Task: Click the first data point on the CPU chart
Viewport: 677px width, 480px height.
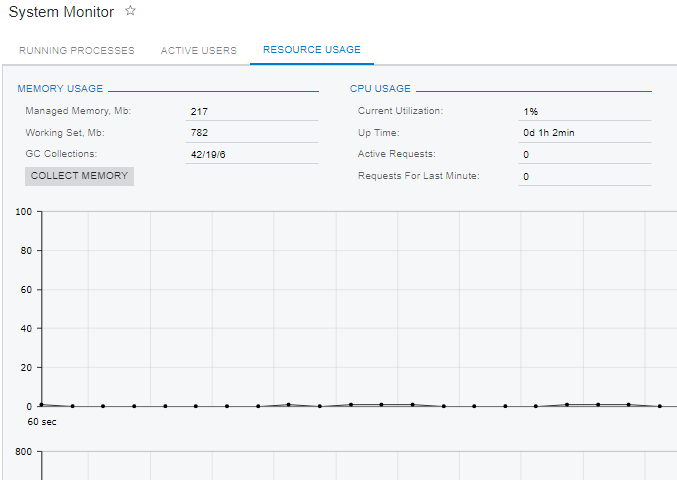Action: pos(41,404)
